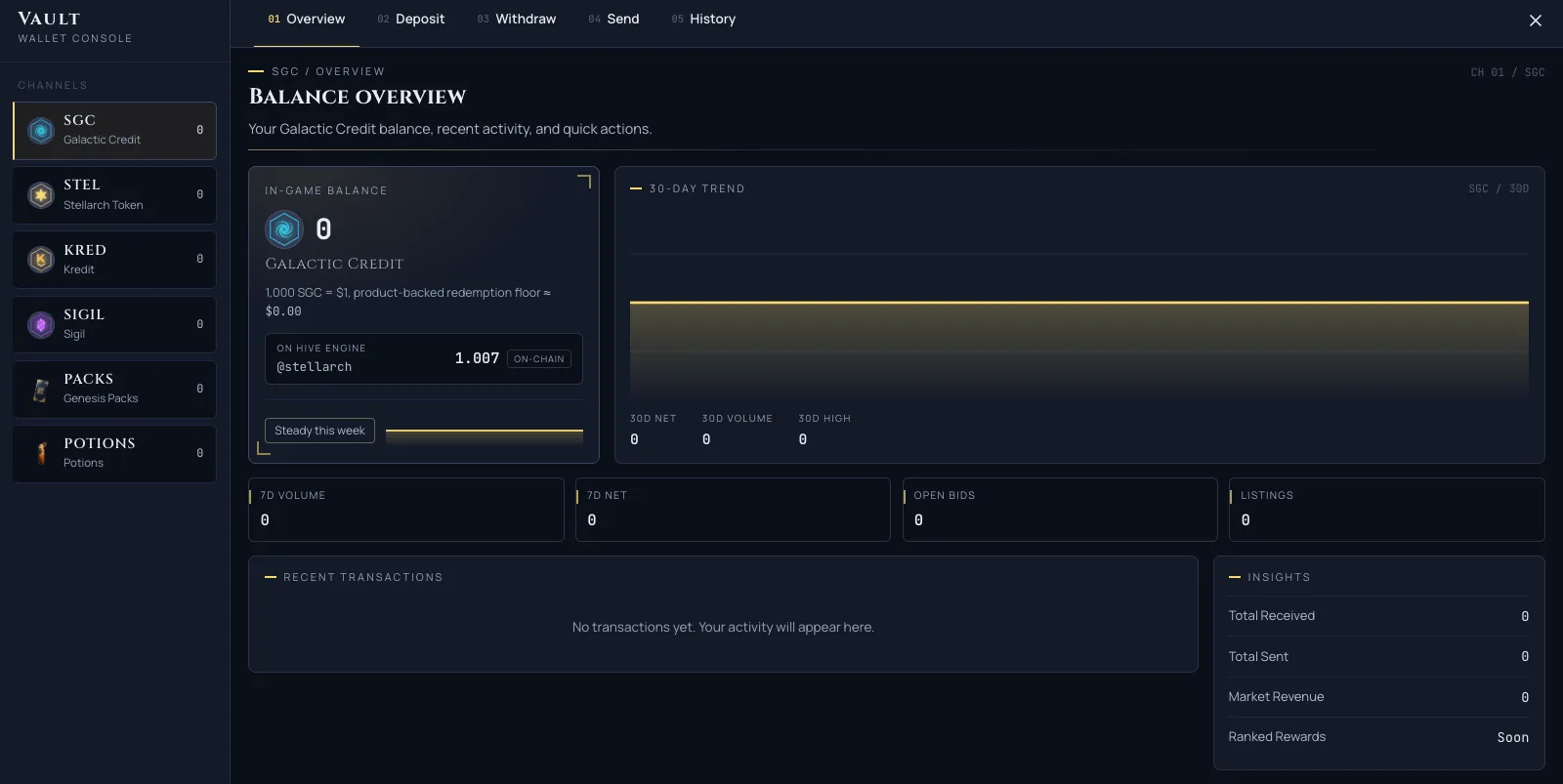
Task: Click the $0.00 redemption floor value
Action: point(283,311)
